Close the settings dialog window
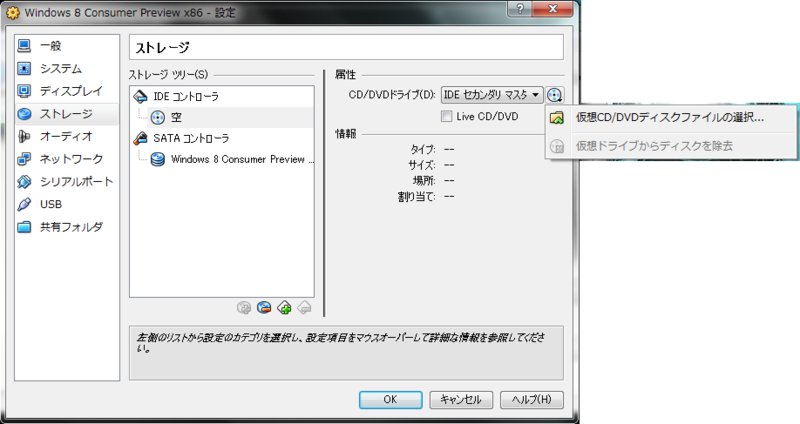 [553, 8]
